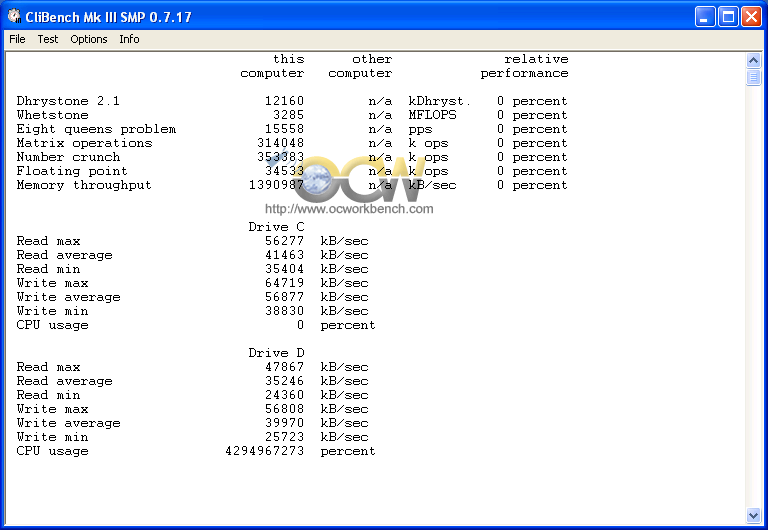Click the Drive C Read average value 41463

click(x=284, y=255)
